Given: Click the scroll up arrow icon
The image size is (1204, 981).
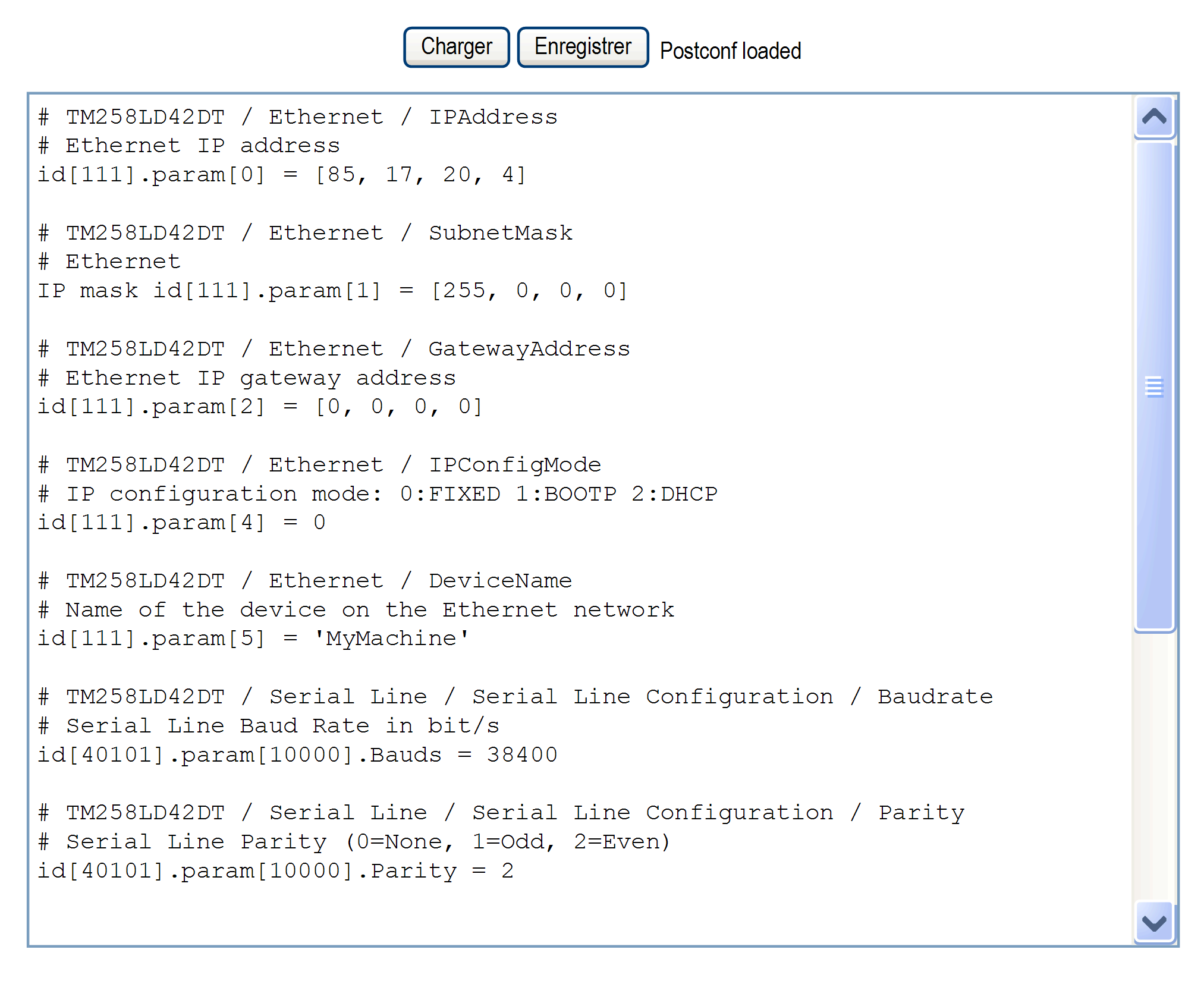Looking at the screenshot, I should click(1154, 117).
